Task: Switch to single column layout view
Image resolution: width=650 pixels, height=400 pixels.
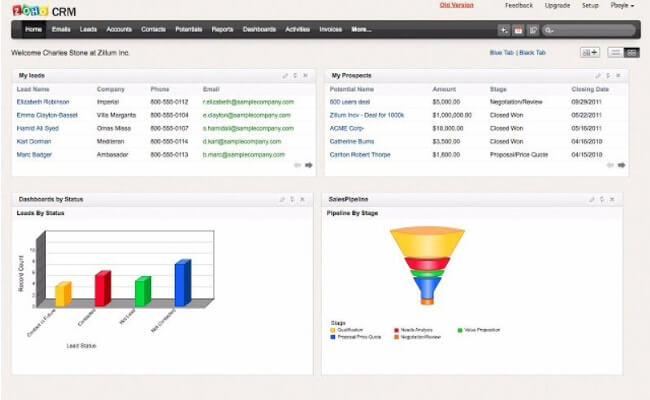Action: (616, 53)
